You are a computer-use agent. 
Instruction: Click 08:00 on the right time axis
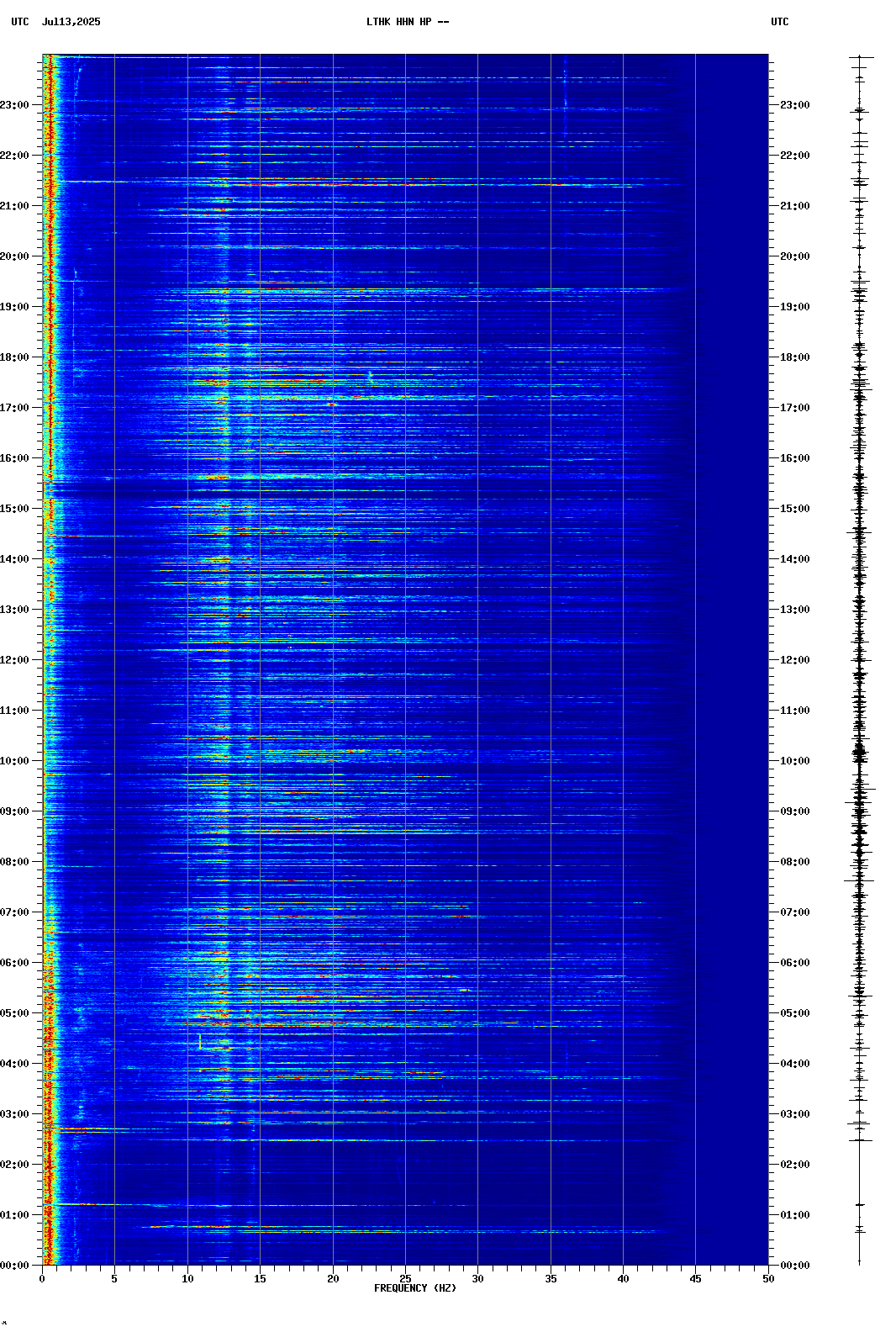tap(795, 862)
